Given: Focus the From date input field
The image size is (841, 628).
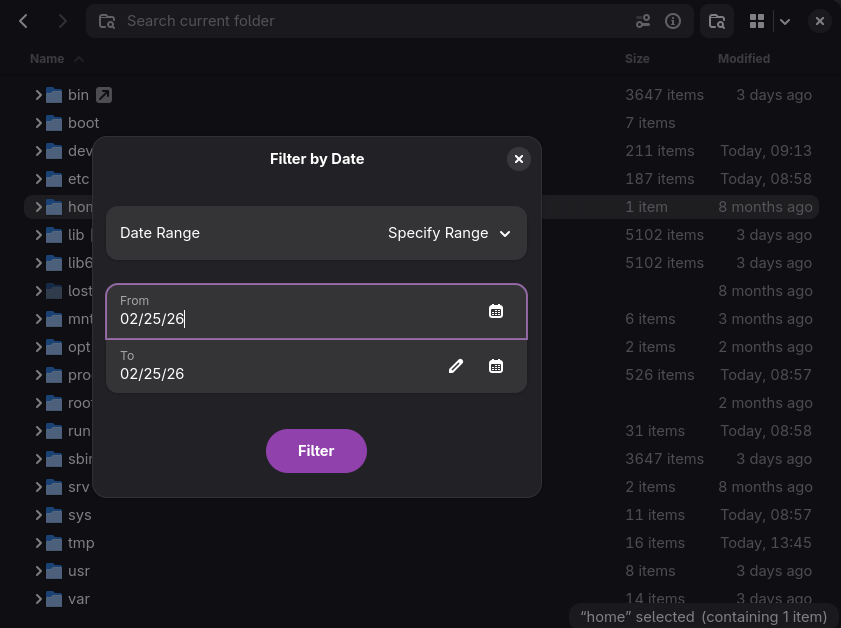Looking at the screenshot, I should tap(316, 312).
